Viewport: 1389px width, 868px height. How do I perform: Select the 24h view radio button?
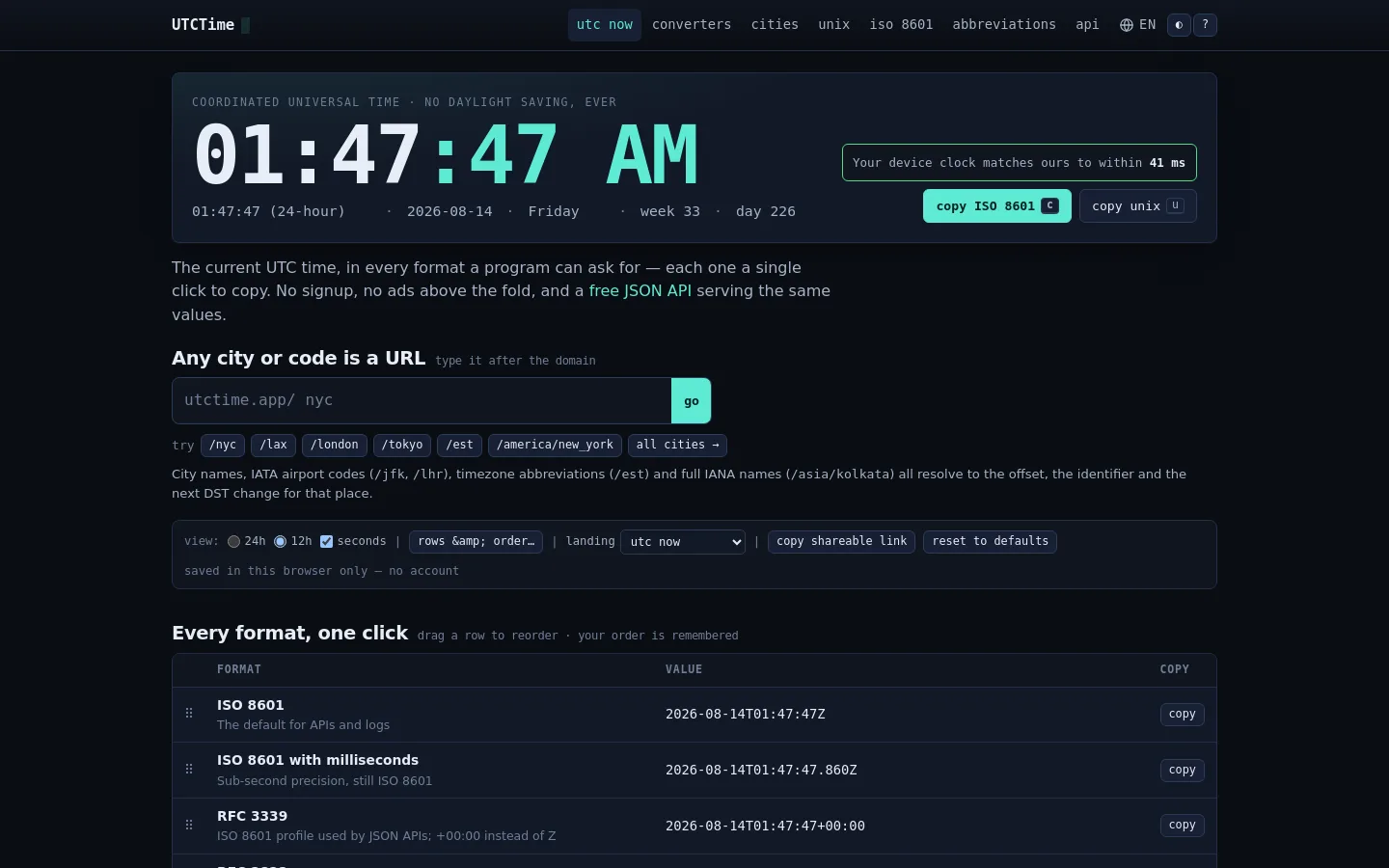(233, 542)
